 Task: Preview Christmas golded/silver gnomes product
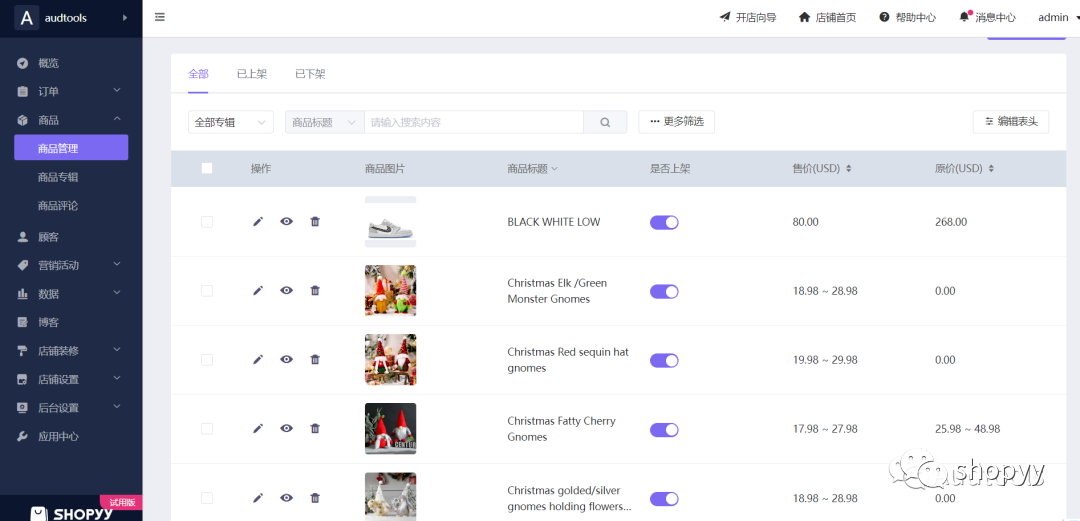coord(287,498)
